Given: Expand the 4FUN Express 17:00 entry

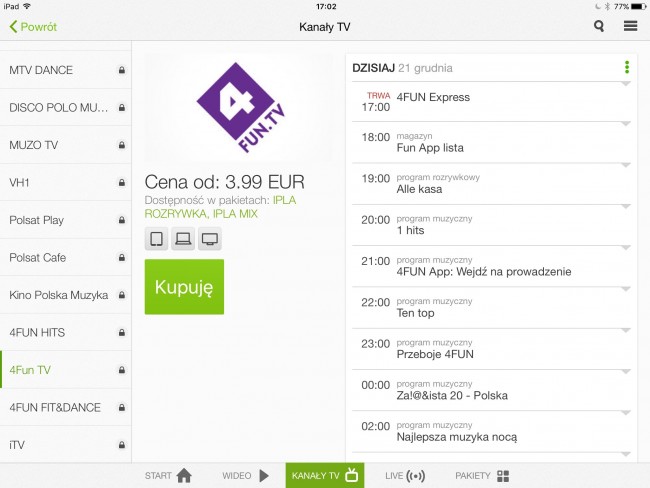Looking at the screenshot, I should [491, 102].
